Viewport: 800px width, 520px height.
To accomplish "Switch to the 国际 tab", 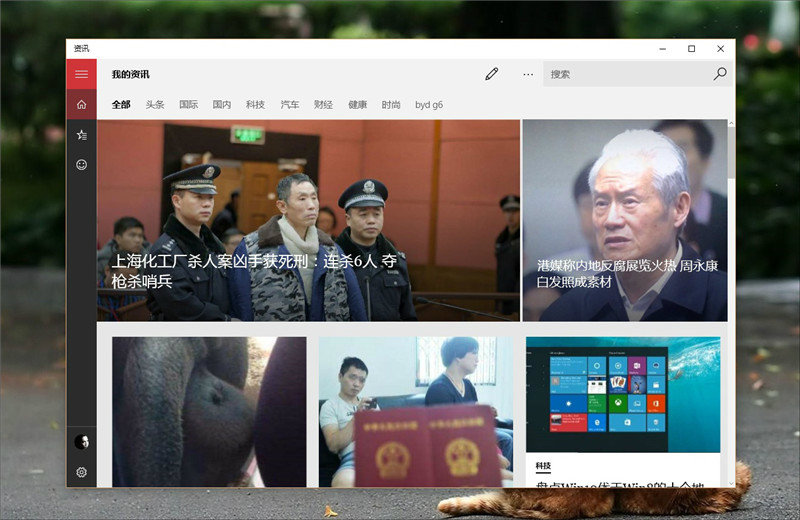I will tap(188, 104).
